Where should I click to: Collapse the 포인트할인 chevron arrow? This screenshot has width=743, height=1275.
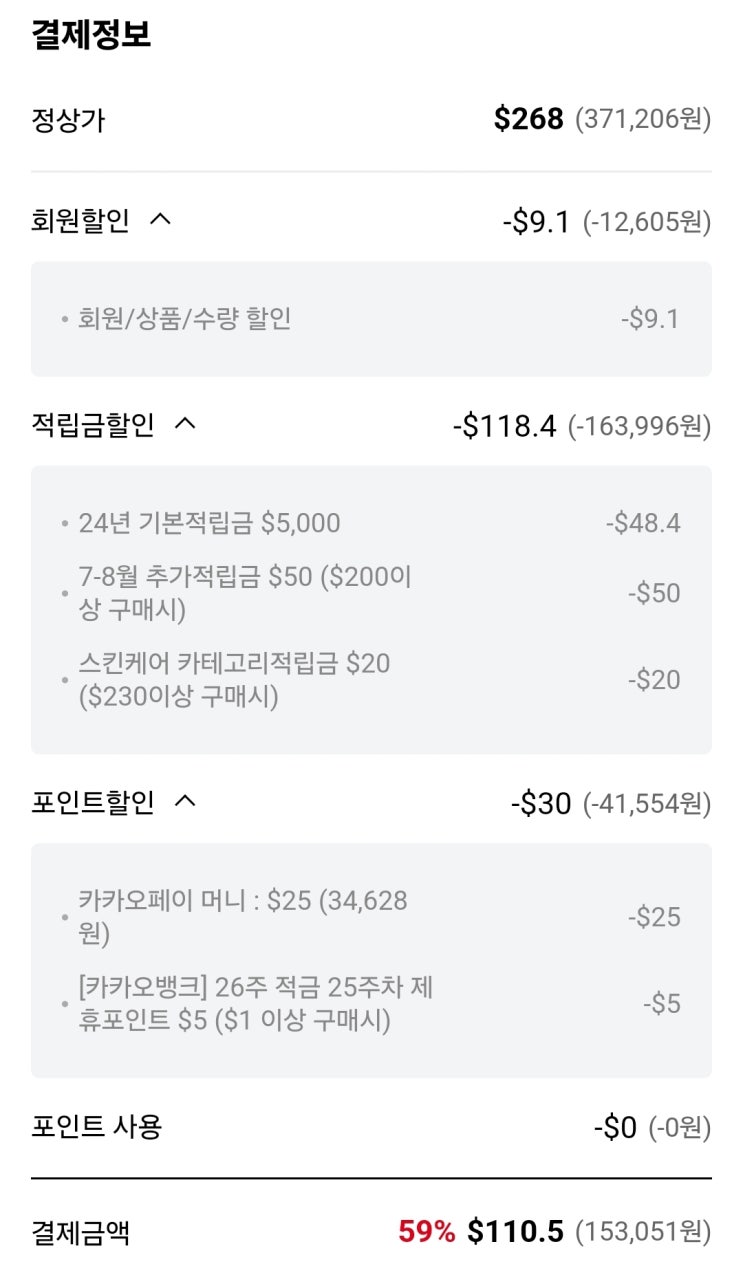[185, 802]
